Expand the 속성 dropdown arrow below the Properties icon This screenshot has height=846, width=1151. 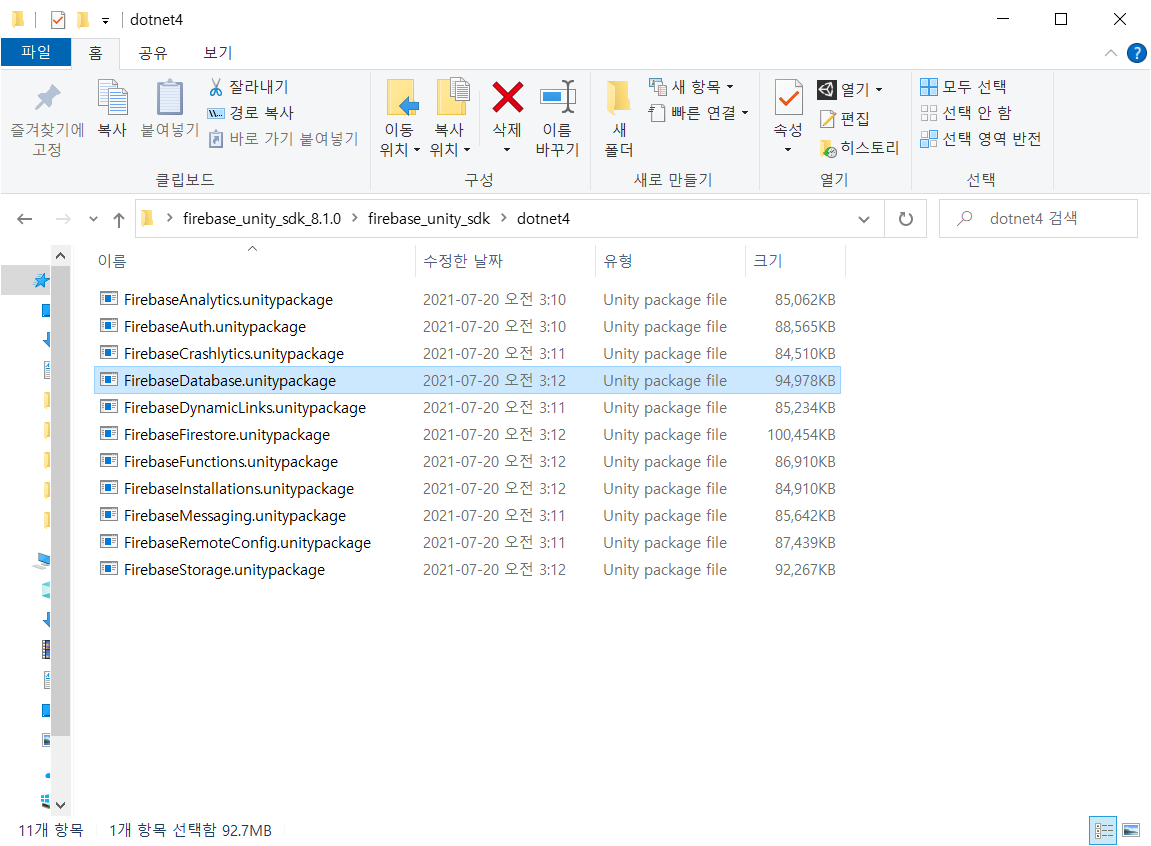click(788, 150)
